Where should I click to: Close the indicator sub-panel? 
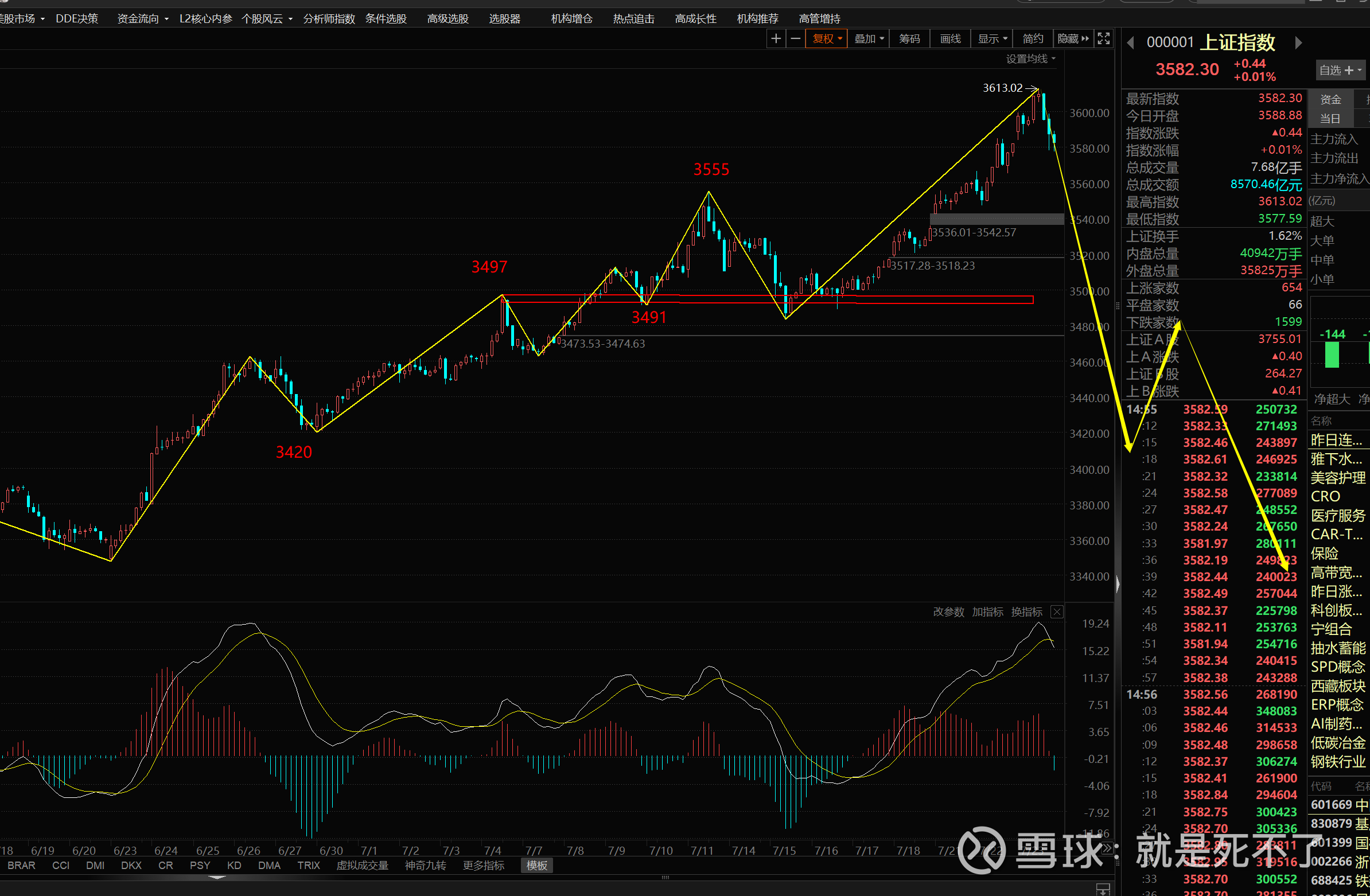tap(1057, 611)
